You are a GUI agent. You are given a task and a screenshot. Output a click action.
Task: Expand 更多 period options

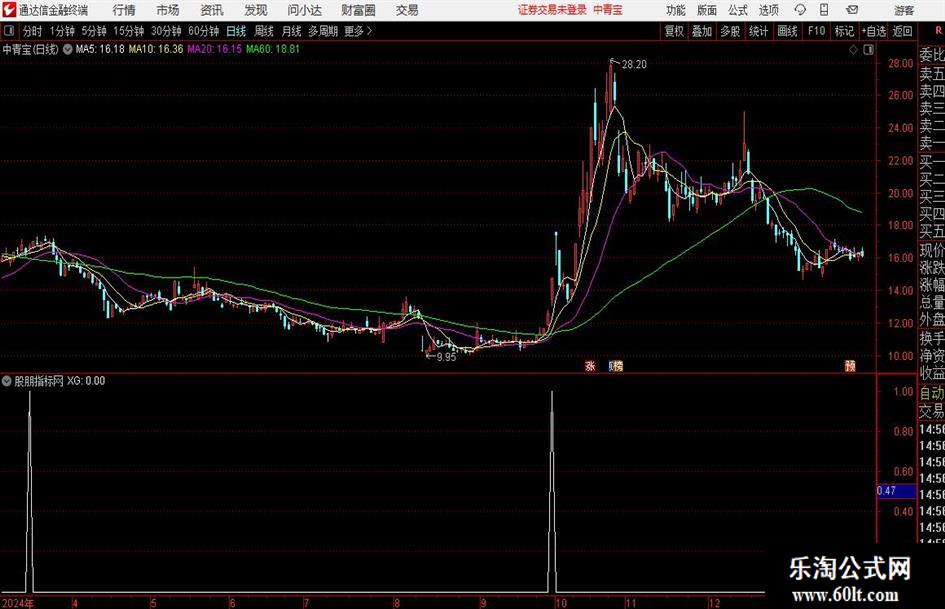pyautogui.click(x=359, y=31)
